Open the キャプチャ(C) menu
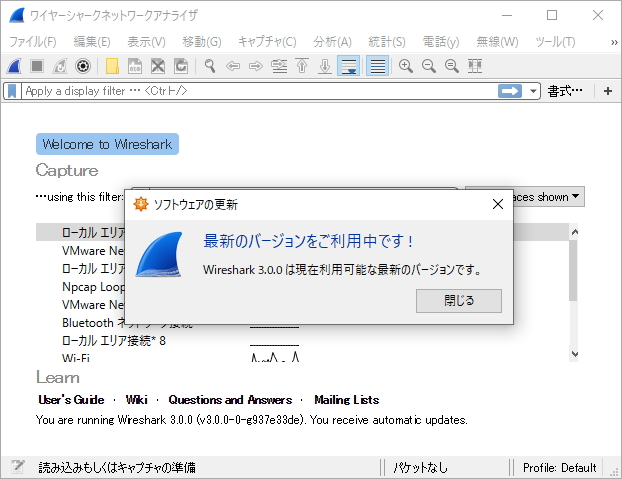The height and width of the screenshot is (479, 622). click(267, 42)
